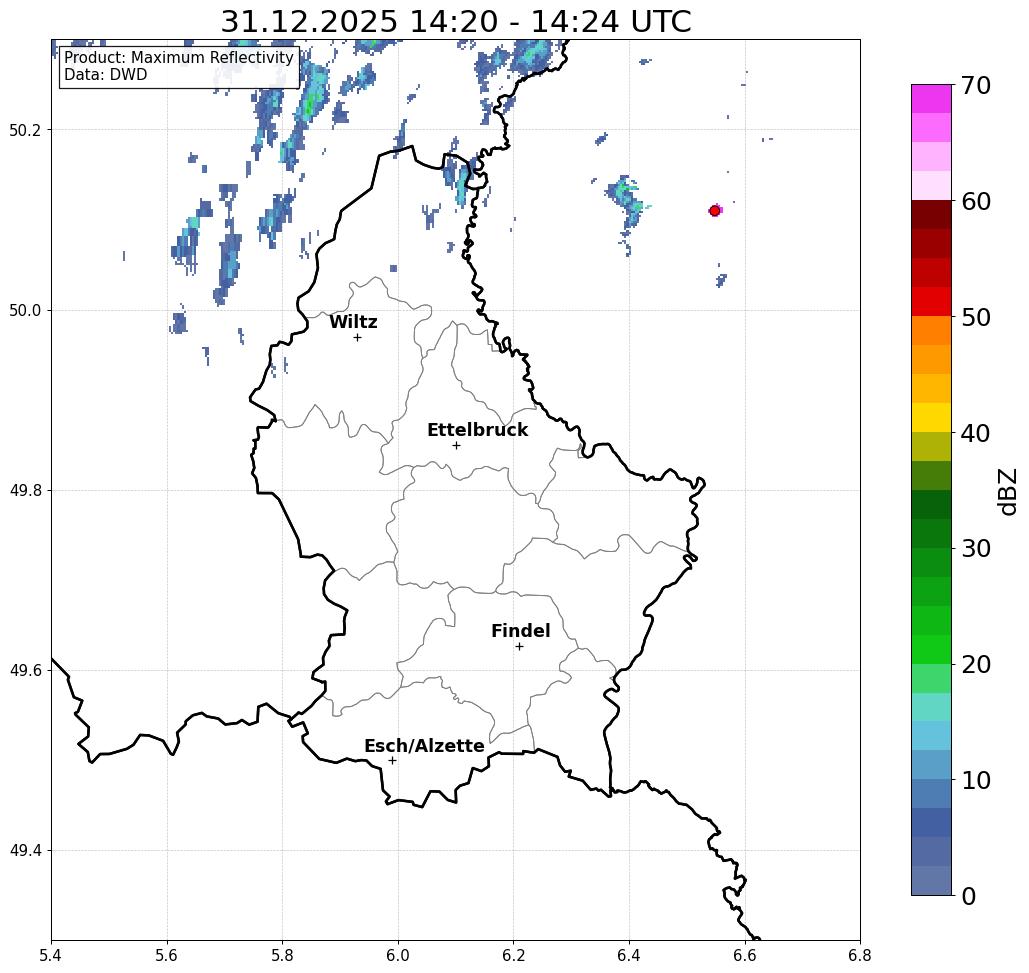Click latitude tick label '49.4'
This screenshot has height=973, width=1029.
[x=25, y=851]
